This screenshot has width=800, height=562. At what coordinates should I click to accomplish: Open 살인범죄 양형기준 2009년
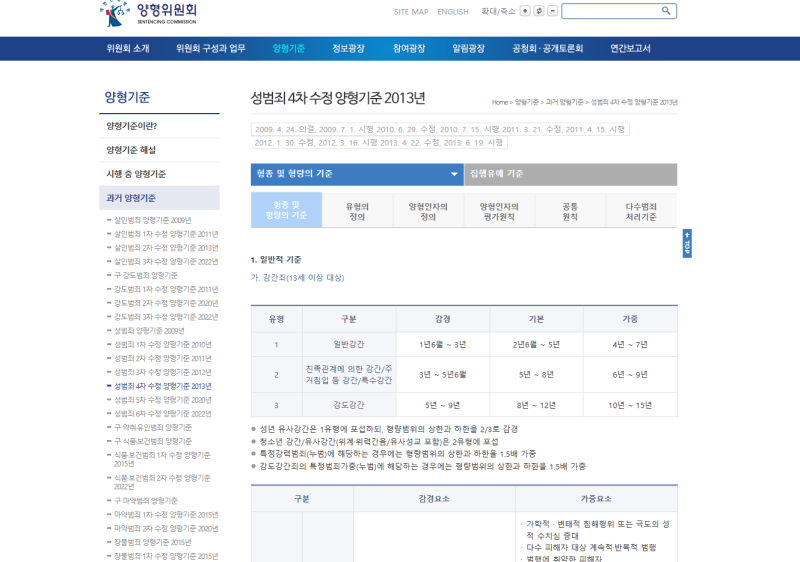pyautogui.click(x=152, y=220)
